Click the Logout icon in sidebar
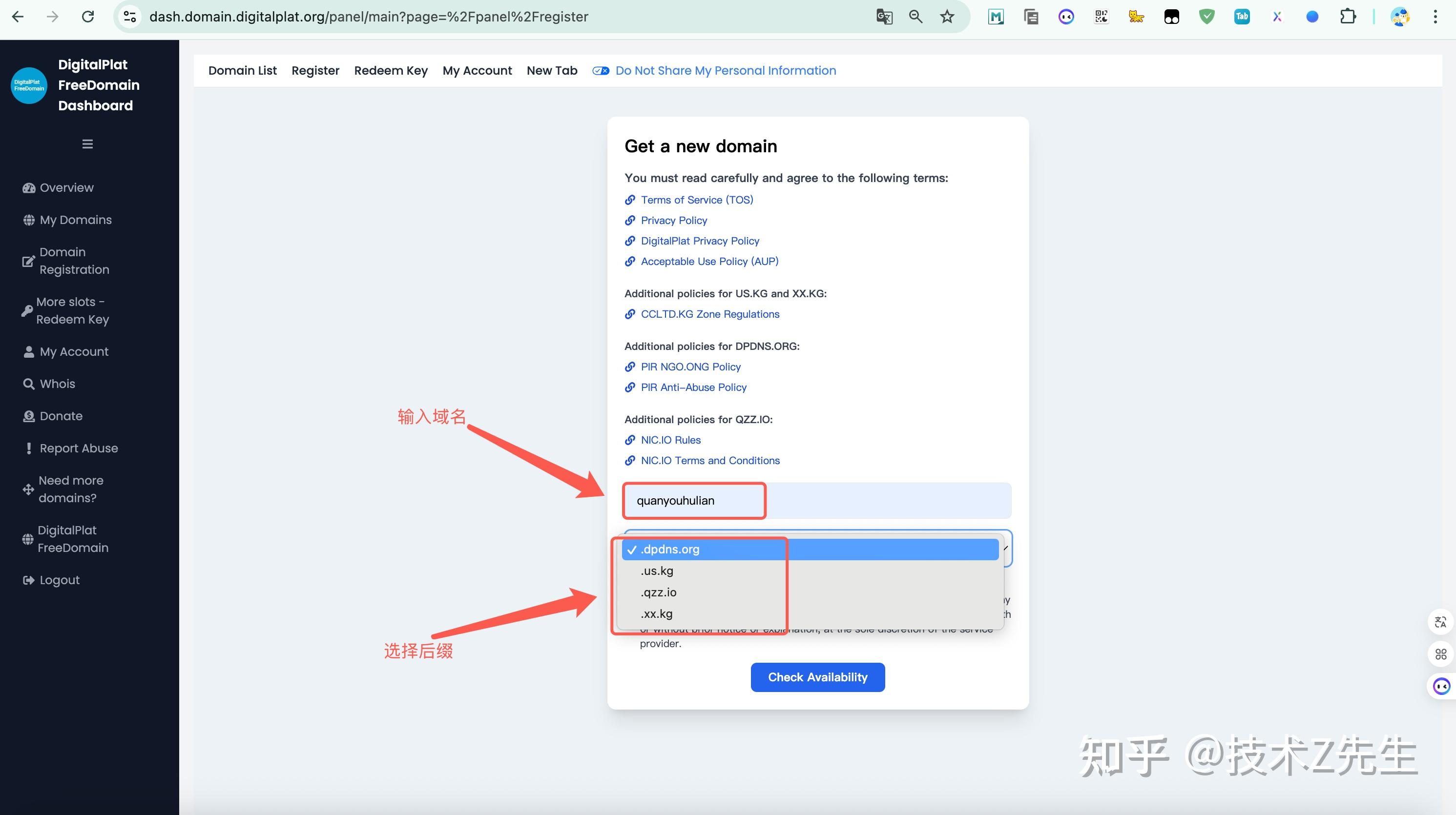1456x815 pixels. coord(28,579)
